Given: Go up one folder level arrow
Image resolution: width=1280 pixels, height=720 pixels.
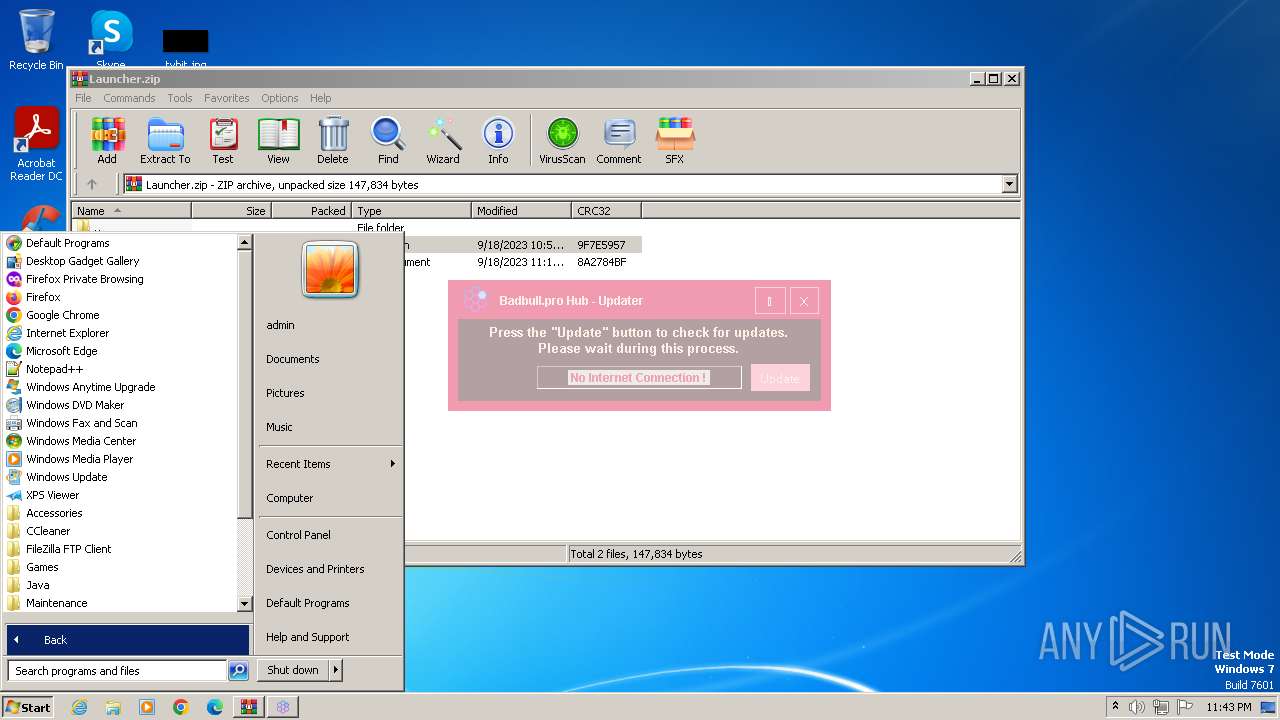Looking at the screenshot, I should pyautogui.click(x=92, y=184).
